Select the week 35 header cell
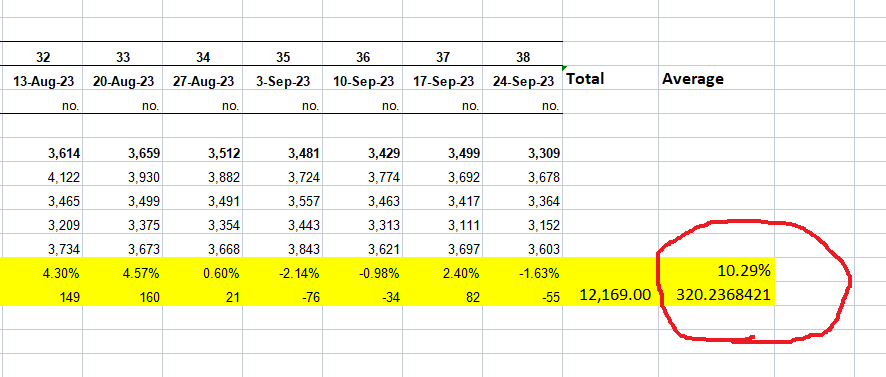886x377 pixels. 283,54
